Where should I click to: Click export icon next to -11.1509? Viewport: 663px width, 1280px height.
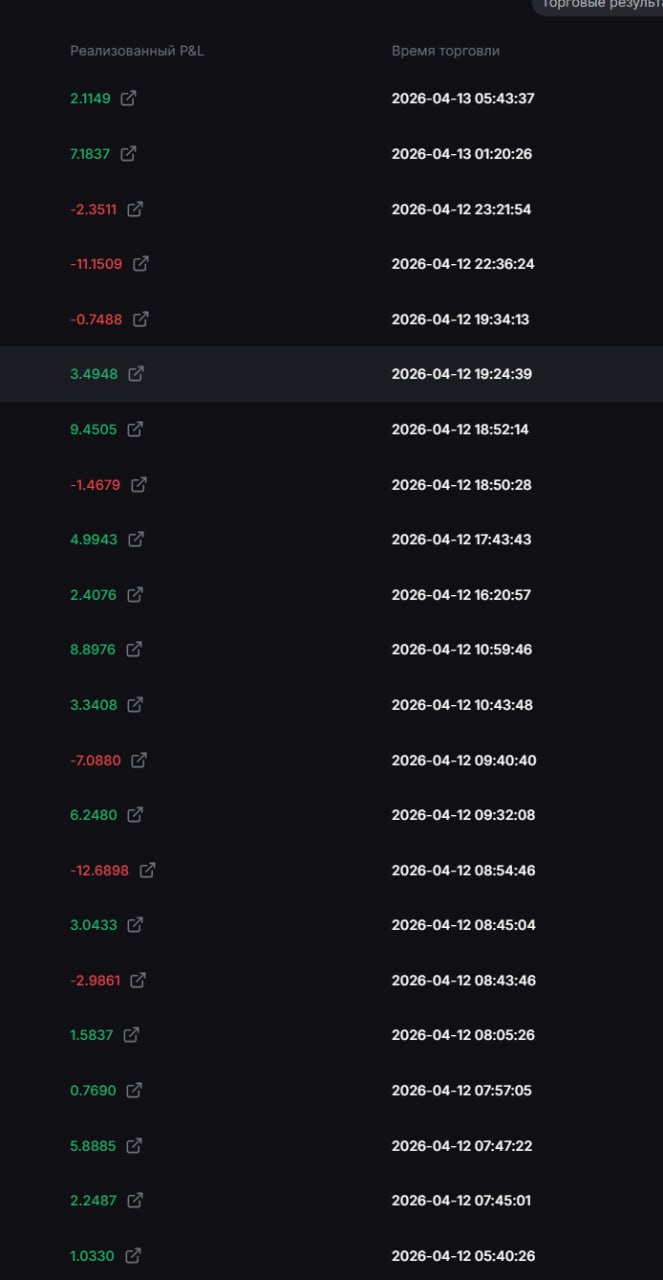[x=141, y=264]
